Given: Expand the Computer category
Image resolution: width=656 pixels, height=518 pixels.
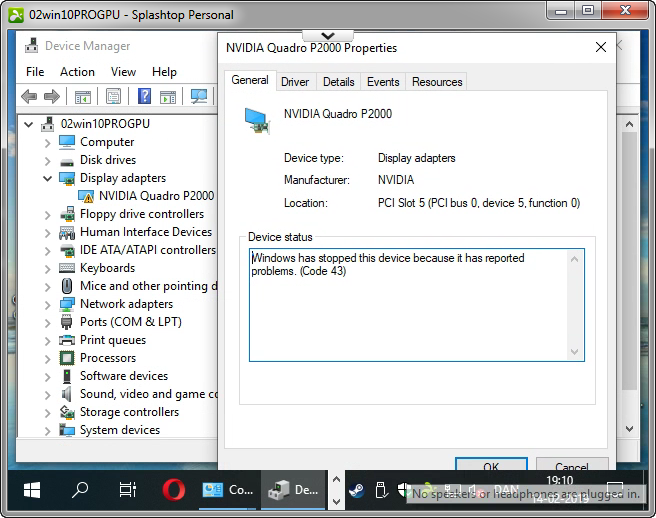Looking at the screenshot, I should [47, 143].
